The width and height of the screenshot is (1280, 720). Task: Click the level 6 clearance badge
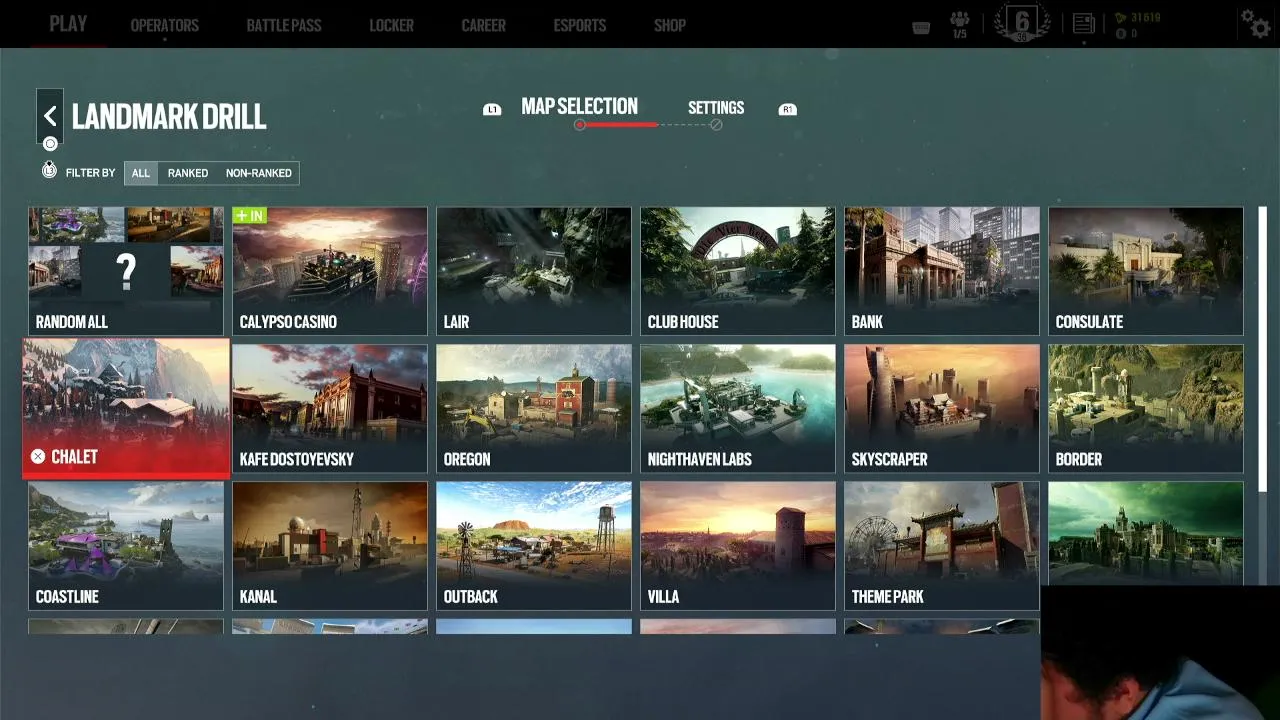tap(1022, 23)
